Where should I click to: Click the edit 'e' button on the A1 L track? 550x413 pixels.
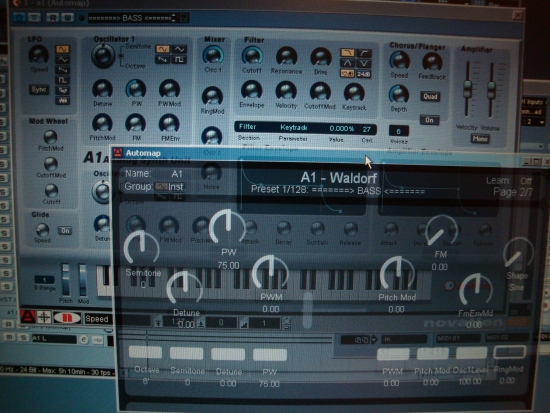[84, 339]
